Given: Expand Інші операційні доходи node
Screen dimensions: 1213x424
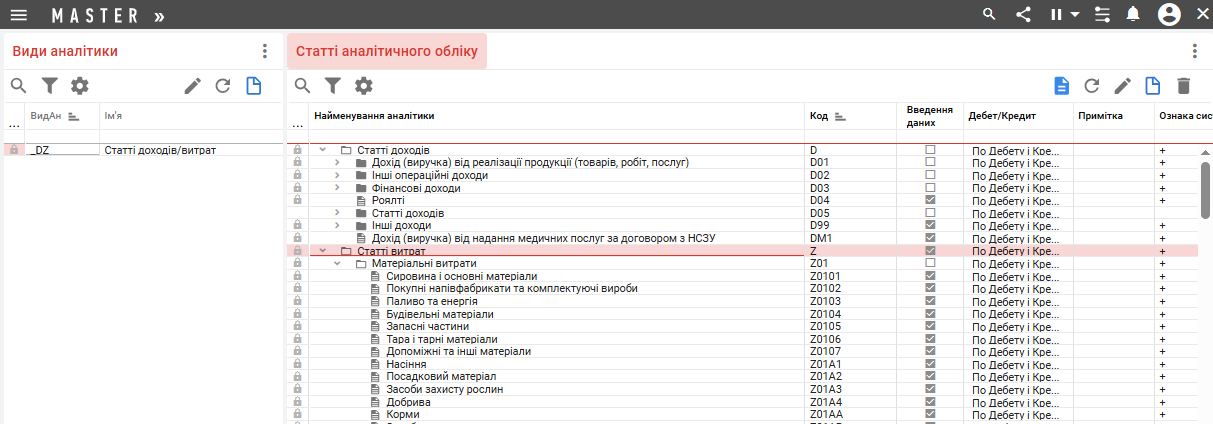Looking at the screenshot, I should [x=338, y=175].
